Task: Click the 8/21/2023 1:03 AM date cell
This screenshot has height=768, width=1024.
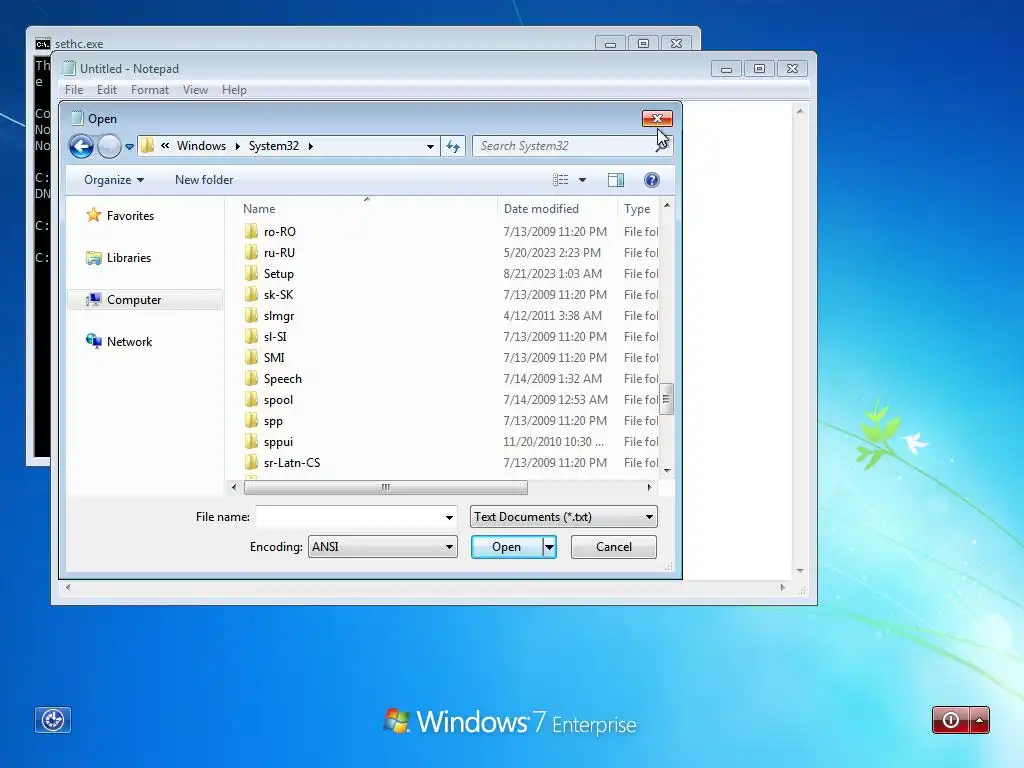Action: click(x=552, y=274)
